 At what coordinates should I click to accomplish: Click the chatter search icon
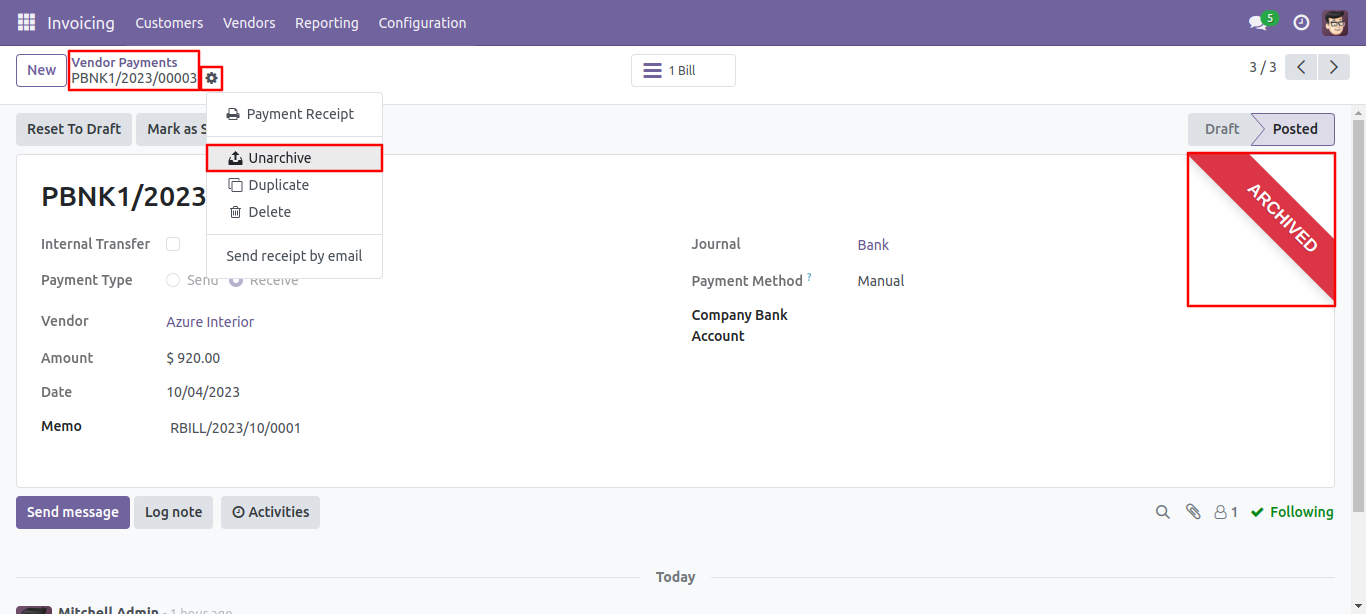click(x=1162, y=512)
